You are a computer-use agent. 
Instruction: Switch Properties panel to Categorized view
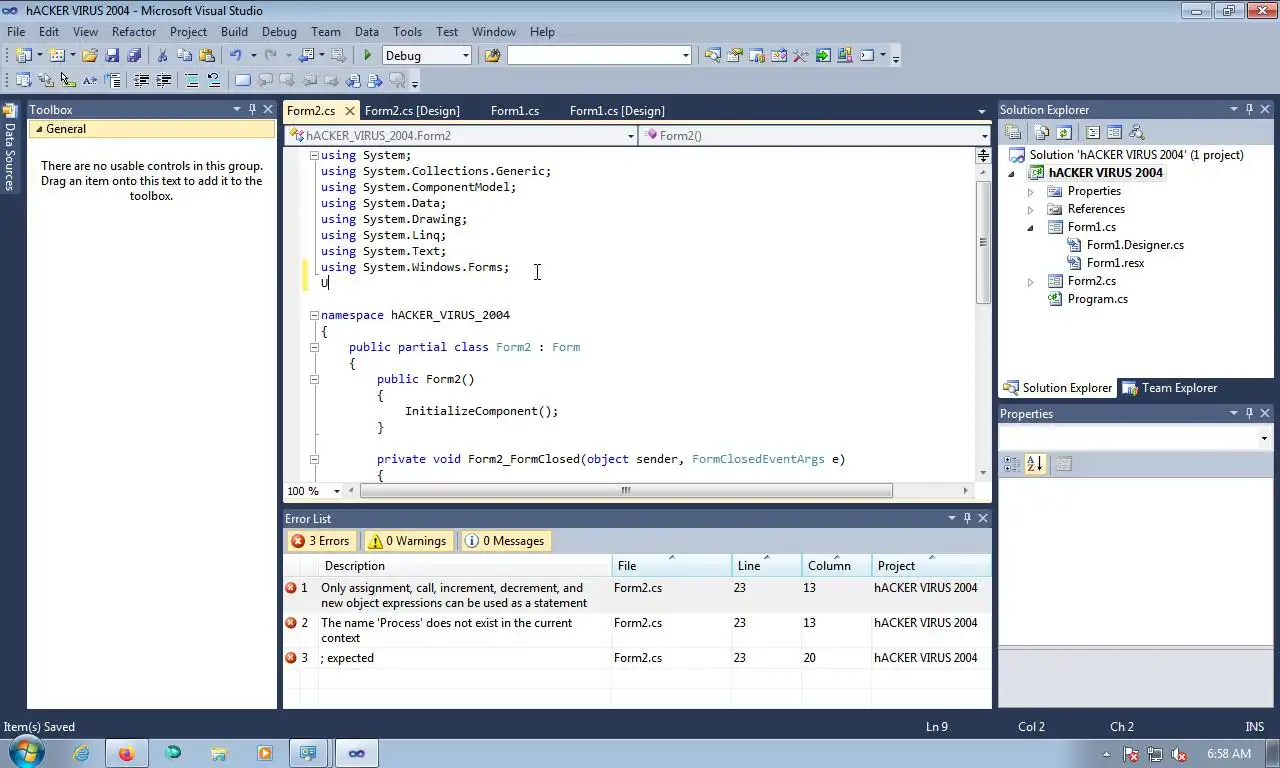[1012, 464]
